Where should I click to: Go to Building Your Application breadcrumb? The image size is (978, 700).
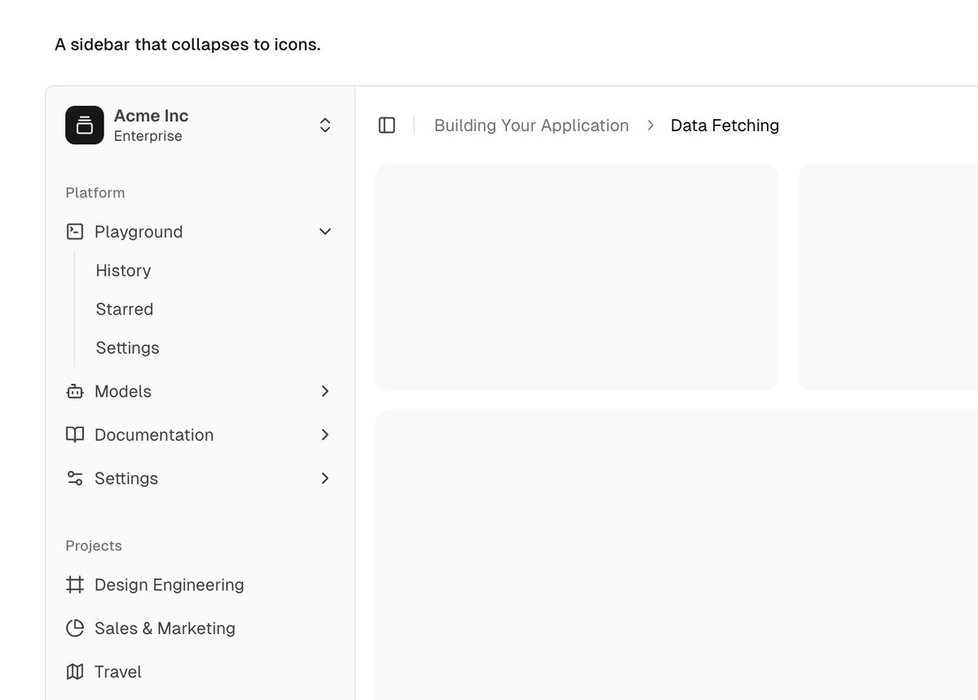pyautogui.click(x=531, y=125)
